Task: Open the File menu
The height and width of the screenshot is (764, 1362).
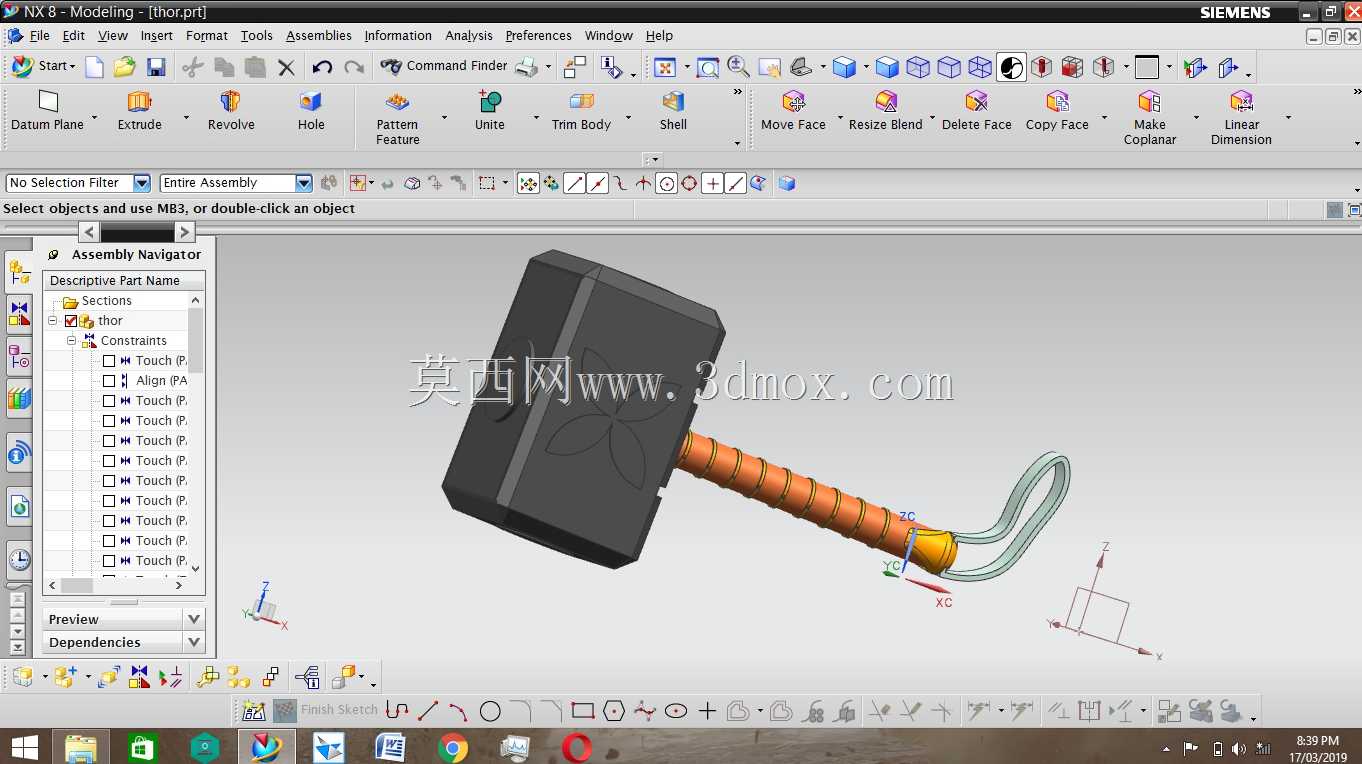Action: (39, 35)
